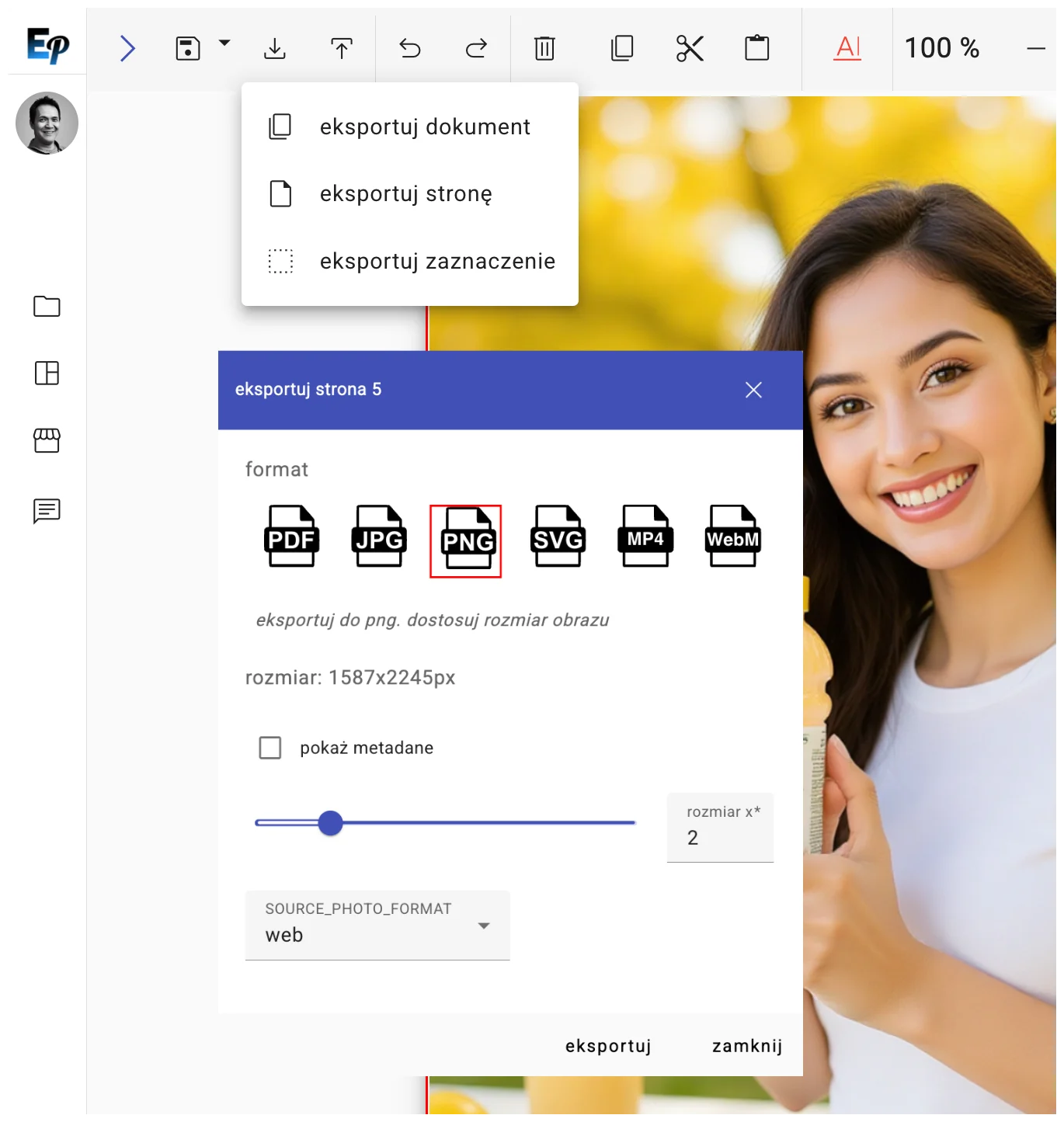Click the rozmiar x input field
Image resolution: width=1064 pixels, height=1122 pixels.
(x=720, y=837)
